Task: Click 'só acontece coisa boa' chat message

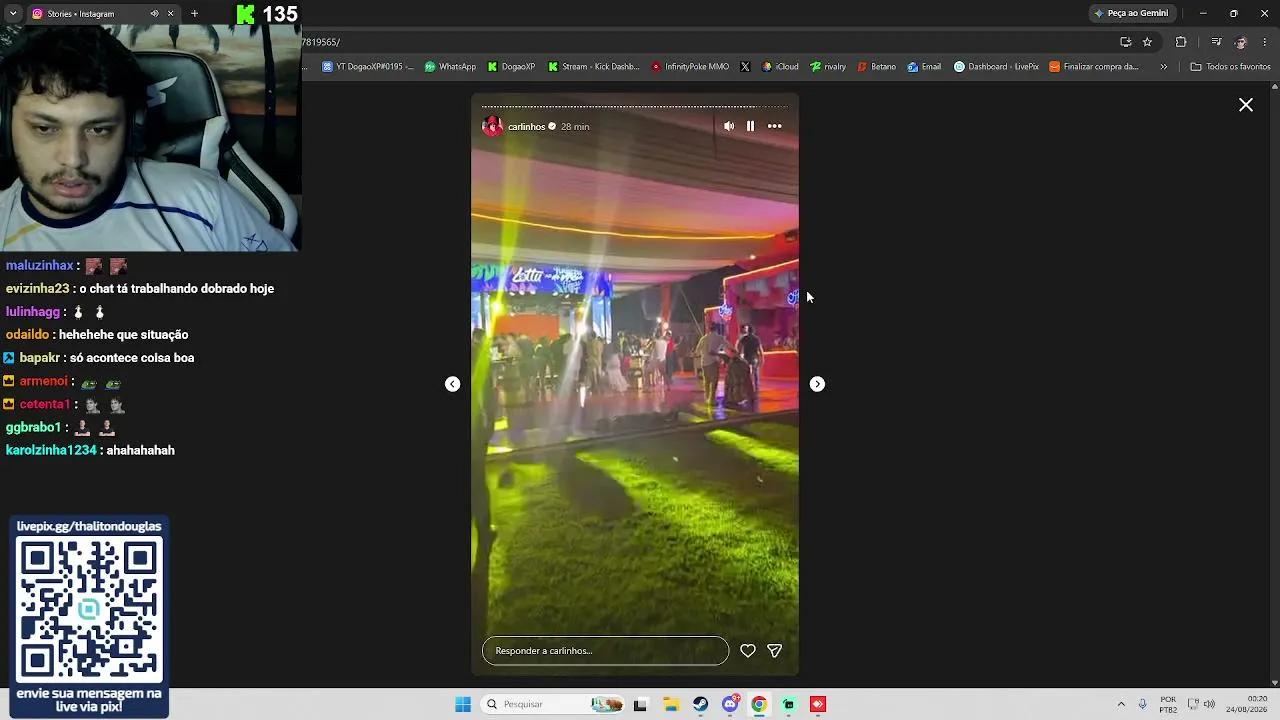Action: point(131,358)
